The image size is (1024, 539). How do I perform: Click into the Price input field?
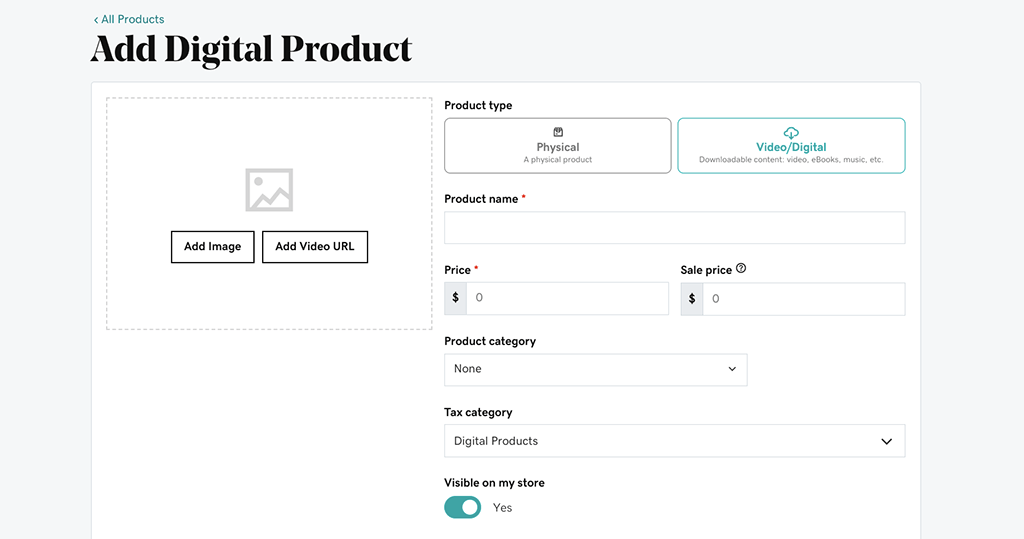pos(567,298)
